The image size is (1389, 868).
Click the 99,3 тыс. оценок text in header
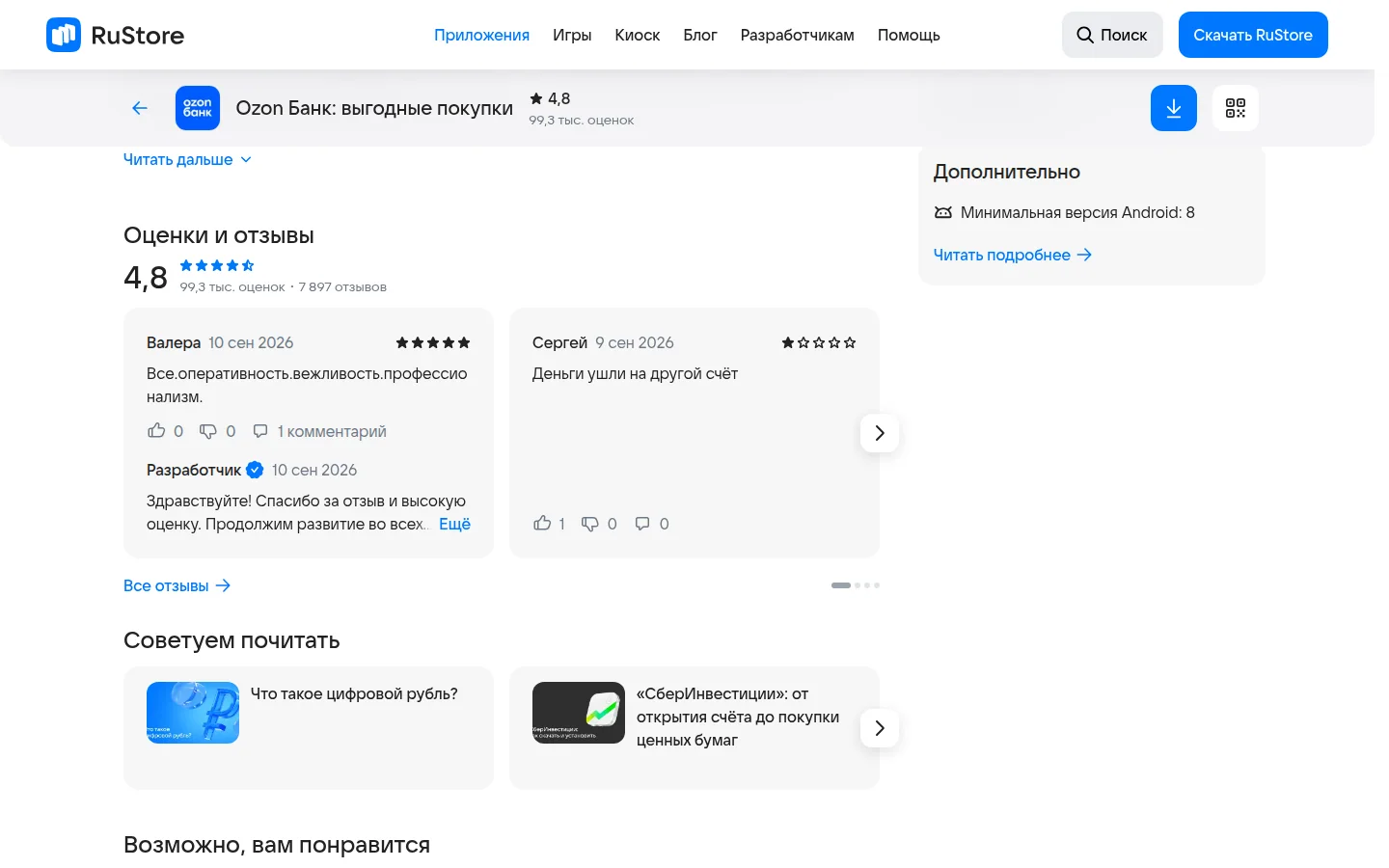pyautogui.click(x=582, y=121)
